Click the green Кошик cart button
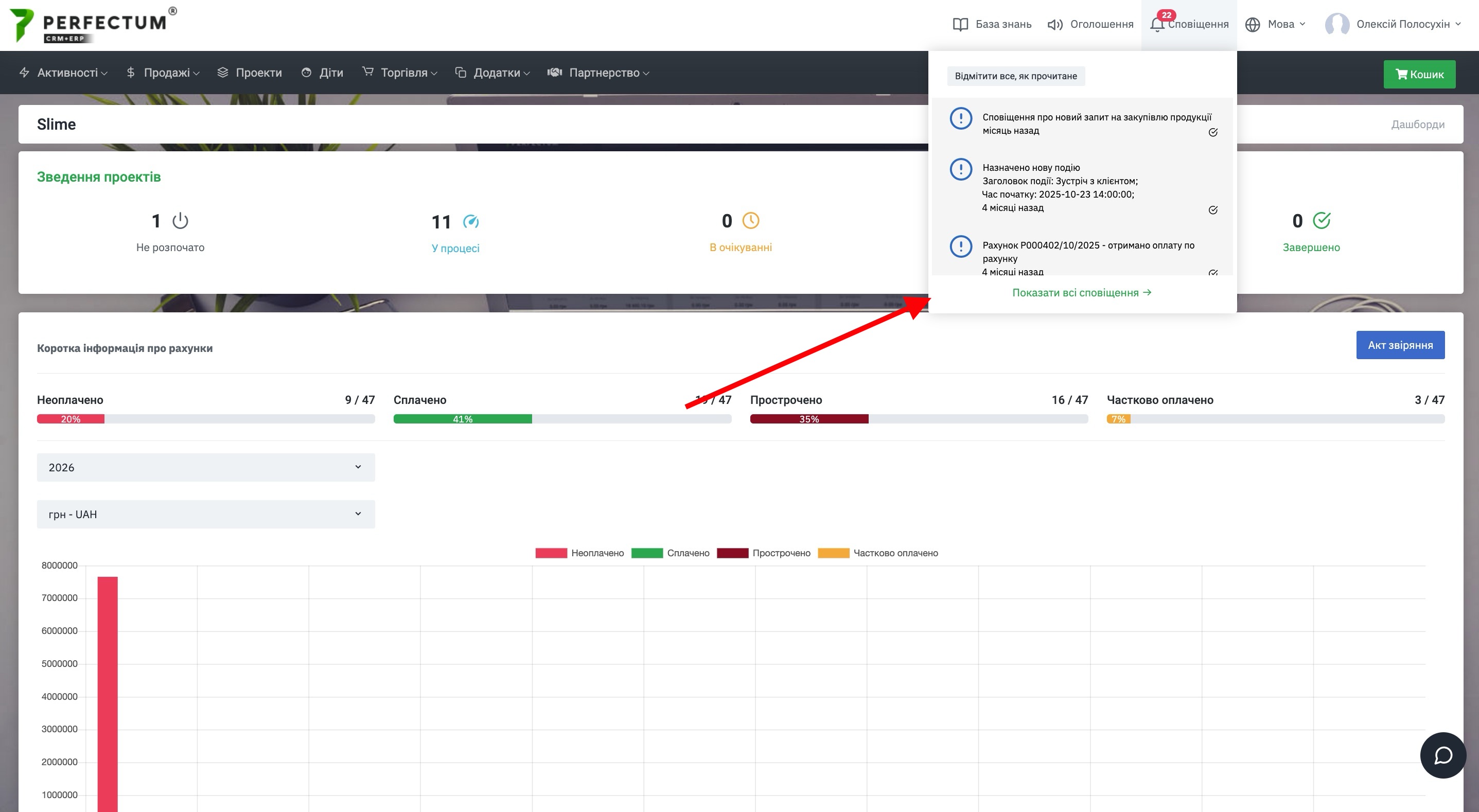The height and width of the screenshot is (812, 1479). point(1419,74)
